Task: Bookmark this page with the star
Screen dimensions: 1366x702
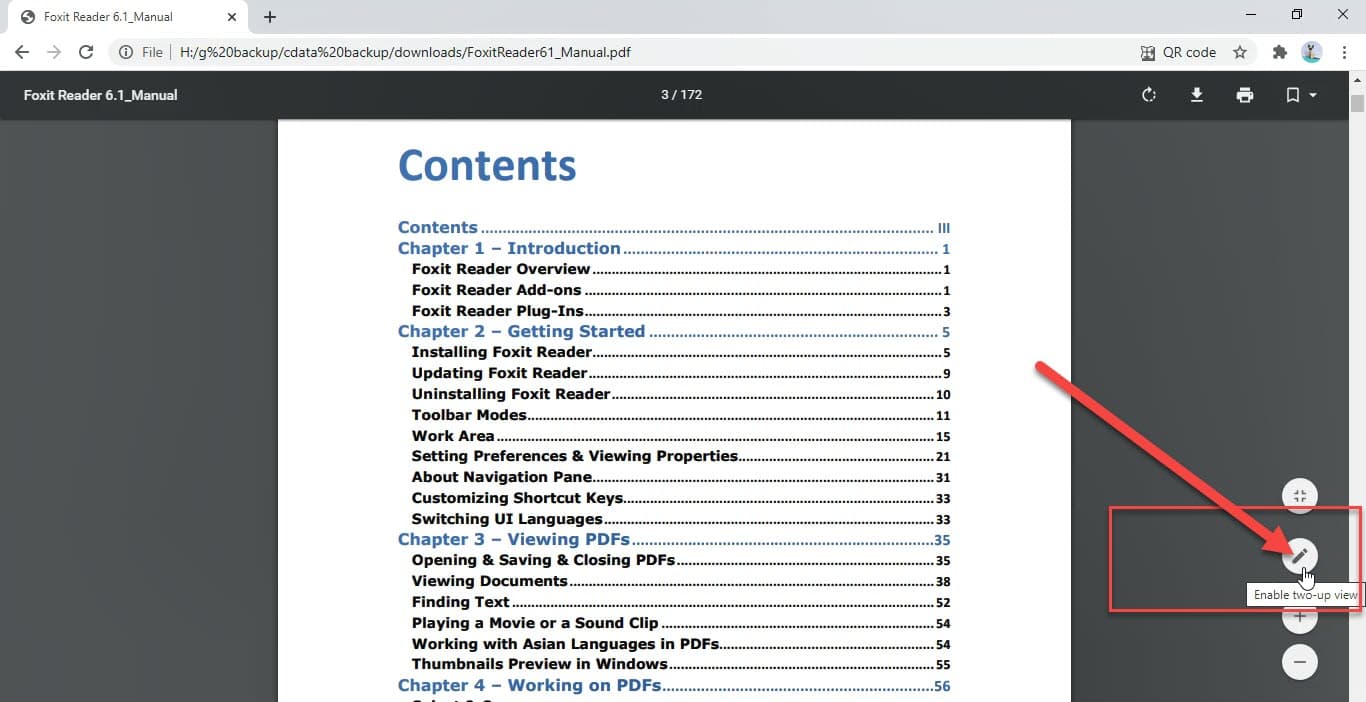Action: 1240,52
